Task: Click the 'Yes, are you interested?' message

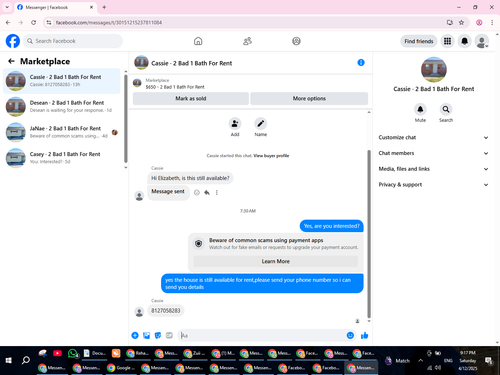Action: point(331,226)
